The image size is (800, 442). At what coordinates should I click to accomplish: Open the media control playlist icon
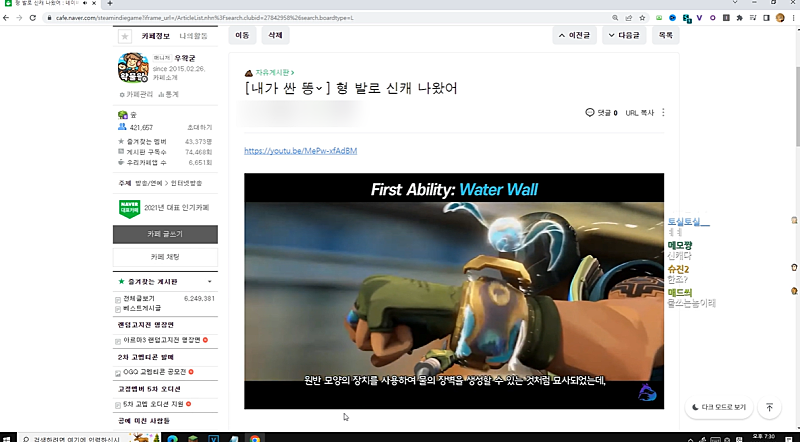(753, 18)
